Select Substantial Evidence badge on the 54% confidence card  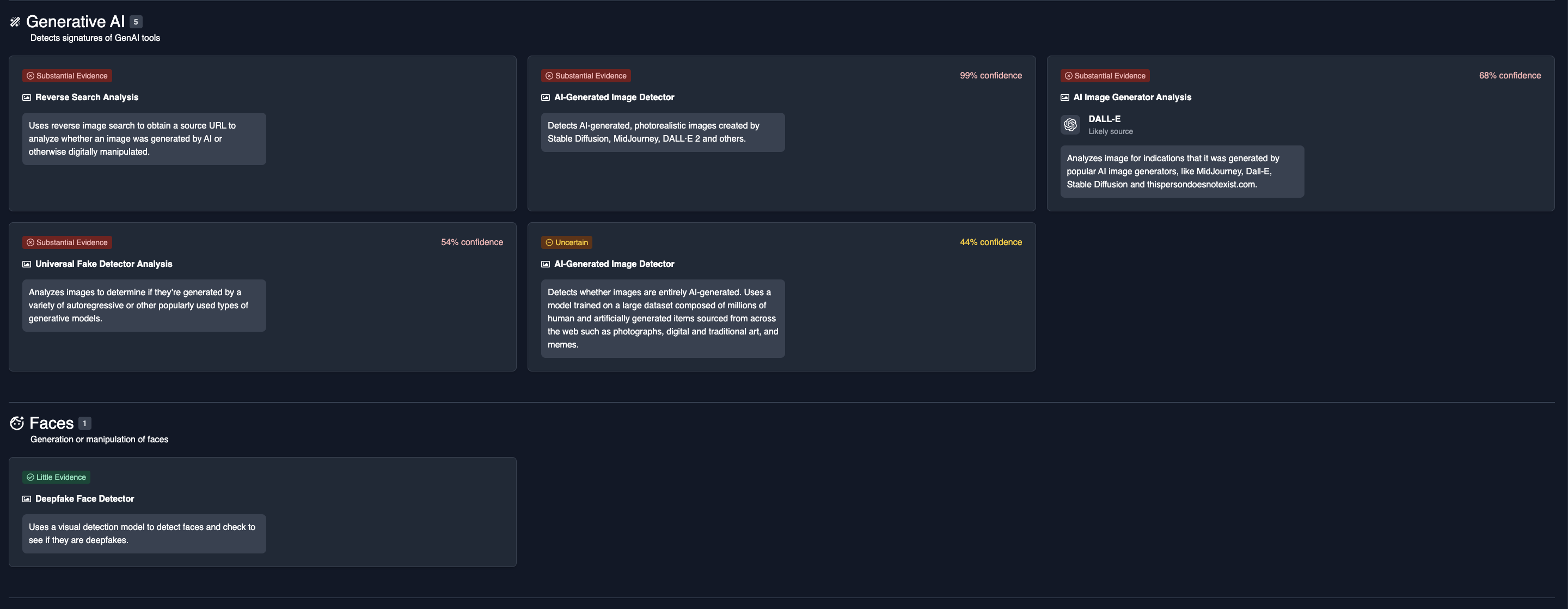[67, 242]
